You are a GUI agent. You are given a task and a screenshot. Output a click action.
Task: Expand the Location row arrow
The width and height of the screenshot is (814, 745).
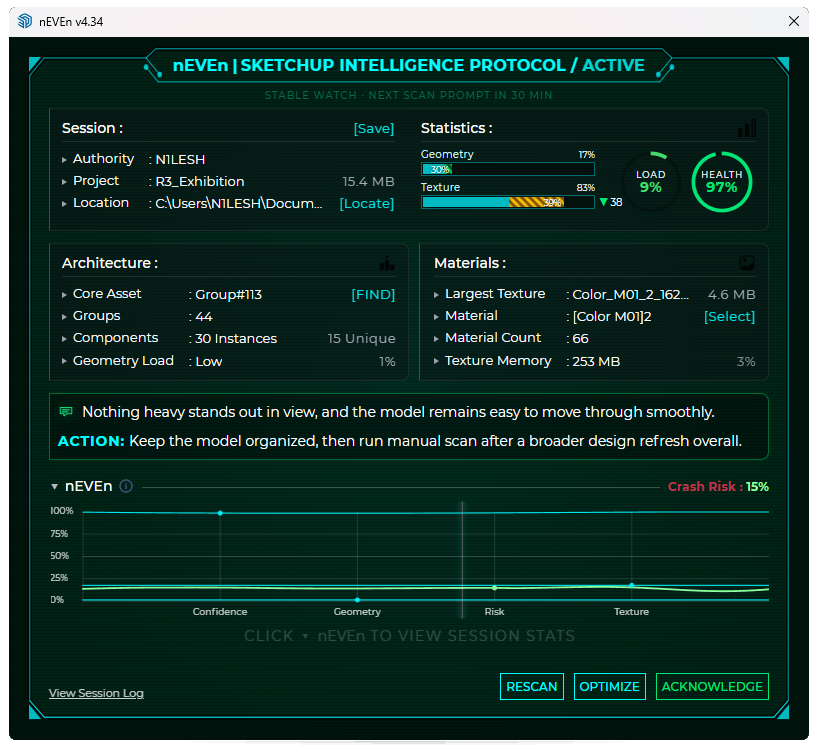coord(64,204)
